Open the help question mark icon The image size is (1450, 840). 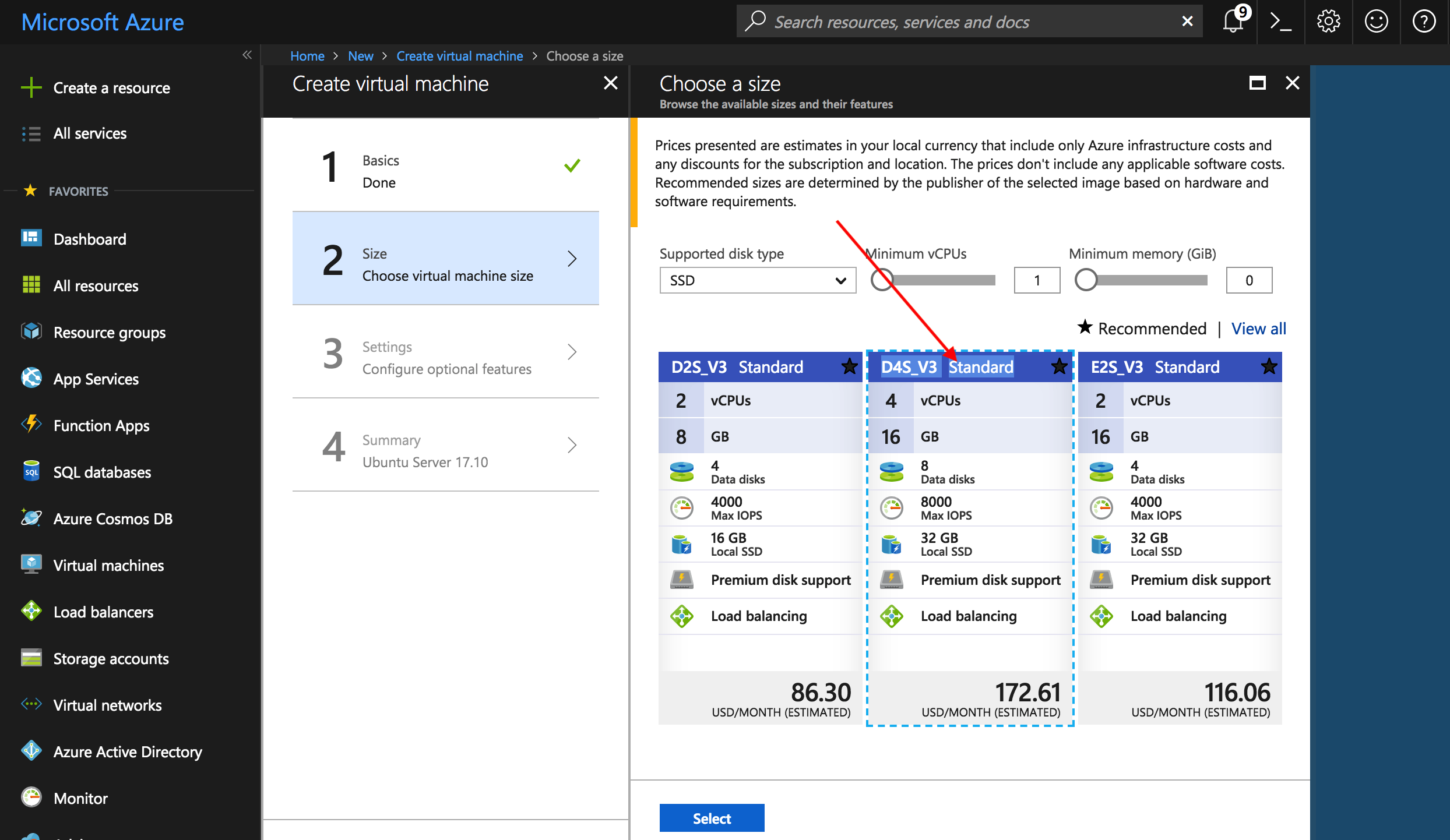pos(1424,22)
